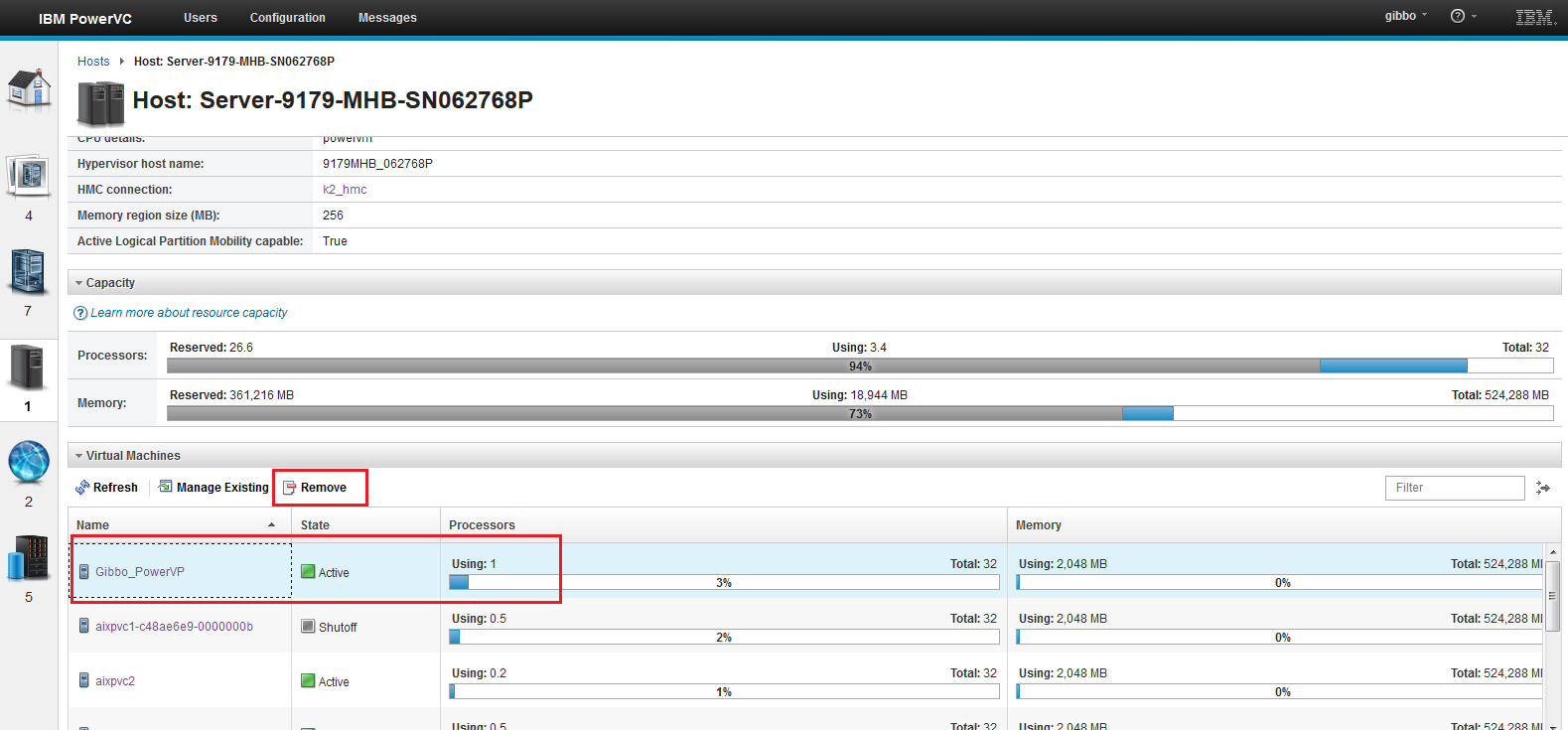Click the VM table vertical scrollbar

point(1552,598)
